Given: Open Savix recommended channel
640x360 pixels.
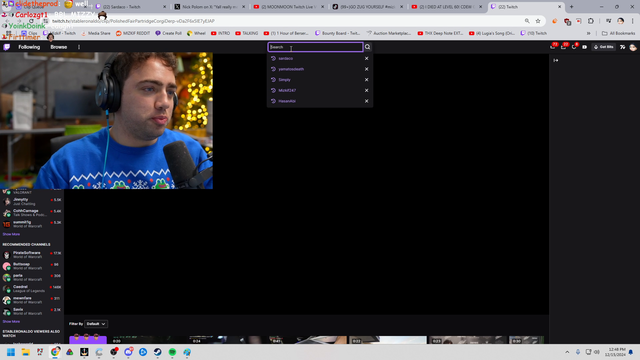Looking at the screenshot, I should [32, 311].
